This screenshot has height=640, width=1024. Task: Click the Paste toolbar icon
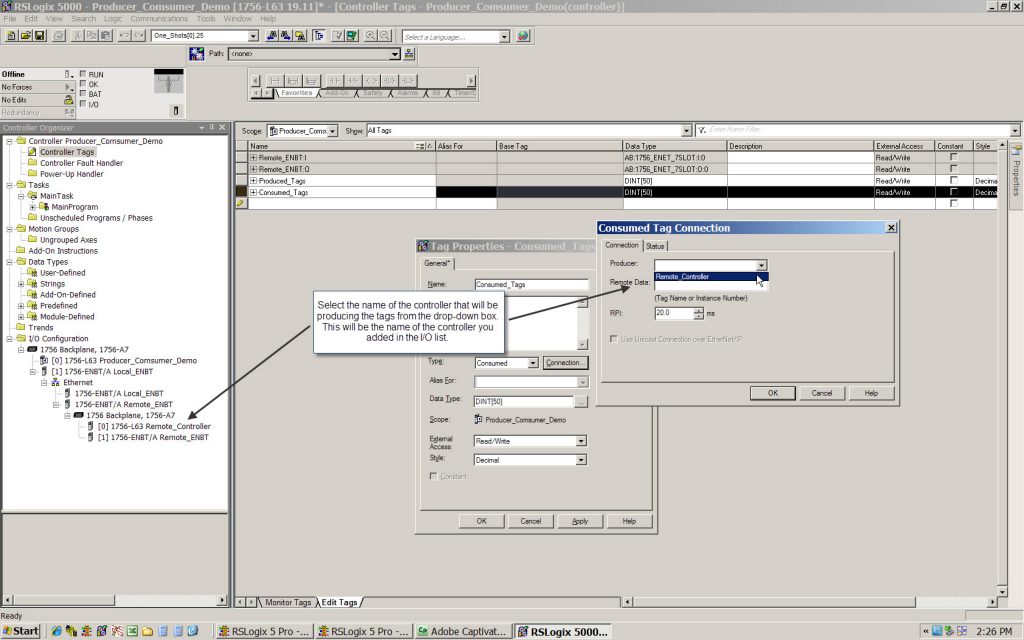[105, 35]
